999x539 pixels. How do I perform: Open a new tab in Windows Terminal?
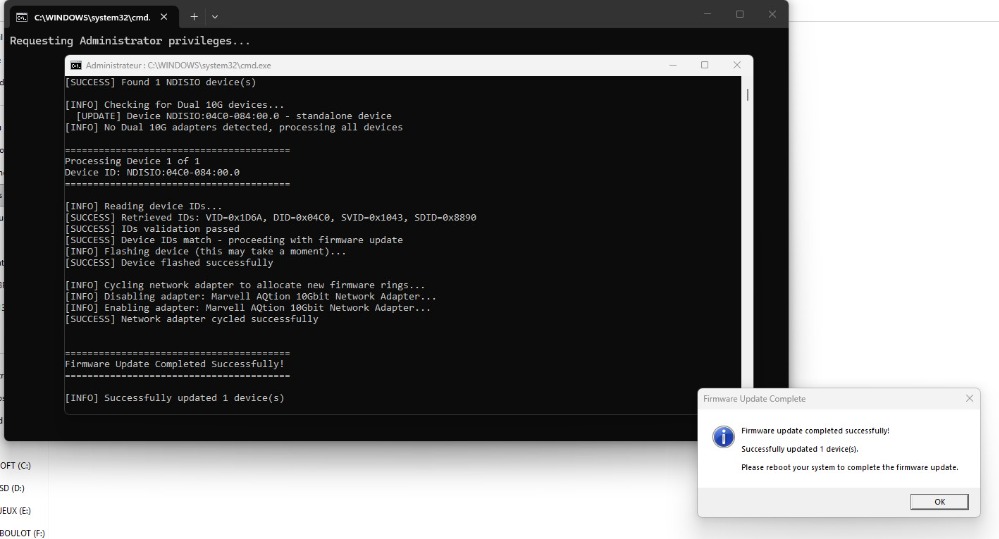[x=194, y=16]
